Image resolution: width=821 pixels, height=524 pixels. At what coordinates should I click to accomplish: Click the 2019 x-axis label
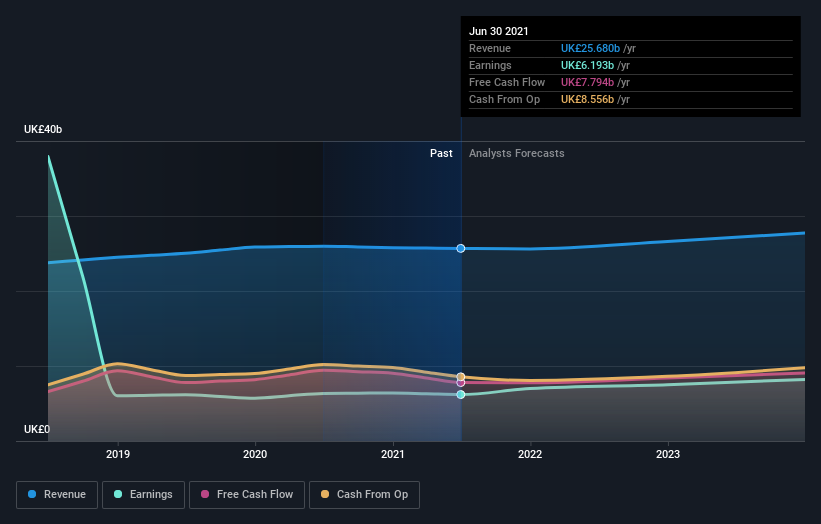[118, 454]
